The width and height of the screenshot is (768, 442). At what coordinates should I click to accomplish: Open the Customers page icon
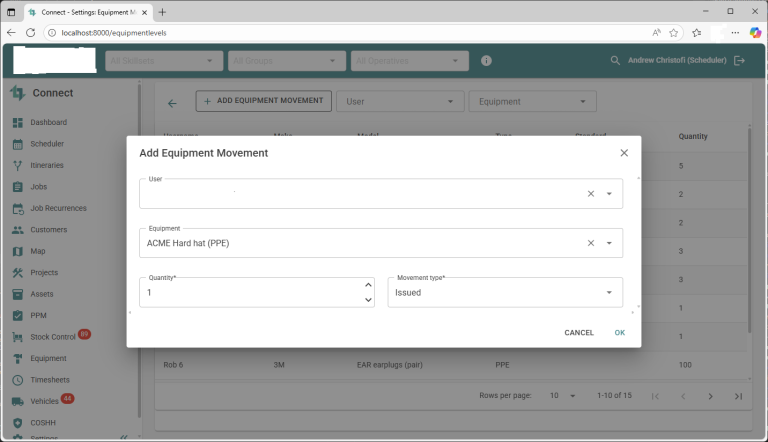18,230
